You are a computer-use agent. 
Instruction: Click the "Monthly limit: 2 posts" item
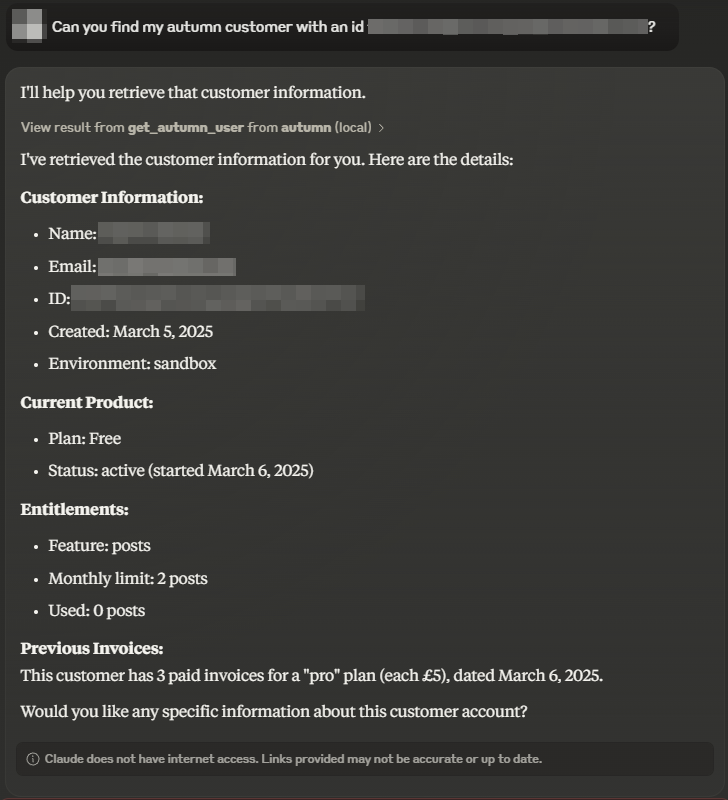[x=128, y=578]
